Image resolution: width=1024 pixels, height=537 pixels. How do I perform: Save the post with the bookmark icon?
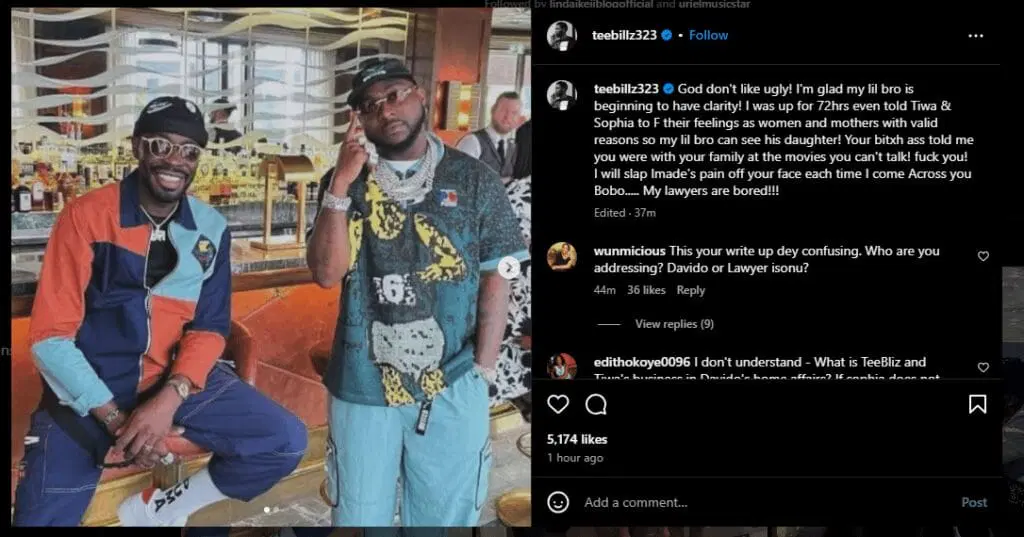[977, 404]
